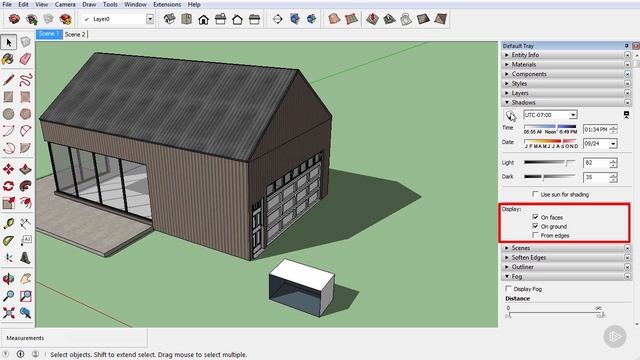Click the Section Plane tool

[x=278, y=19]
